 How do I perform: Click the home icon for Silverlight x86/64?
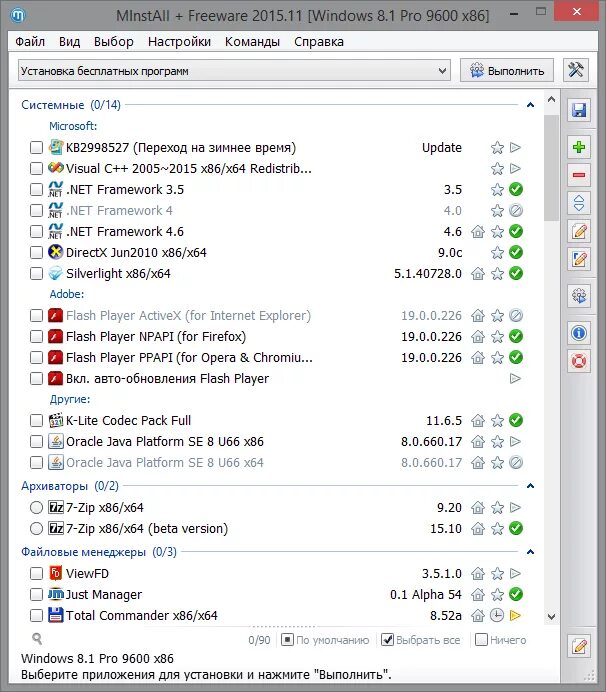pos(478,274)
